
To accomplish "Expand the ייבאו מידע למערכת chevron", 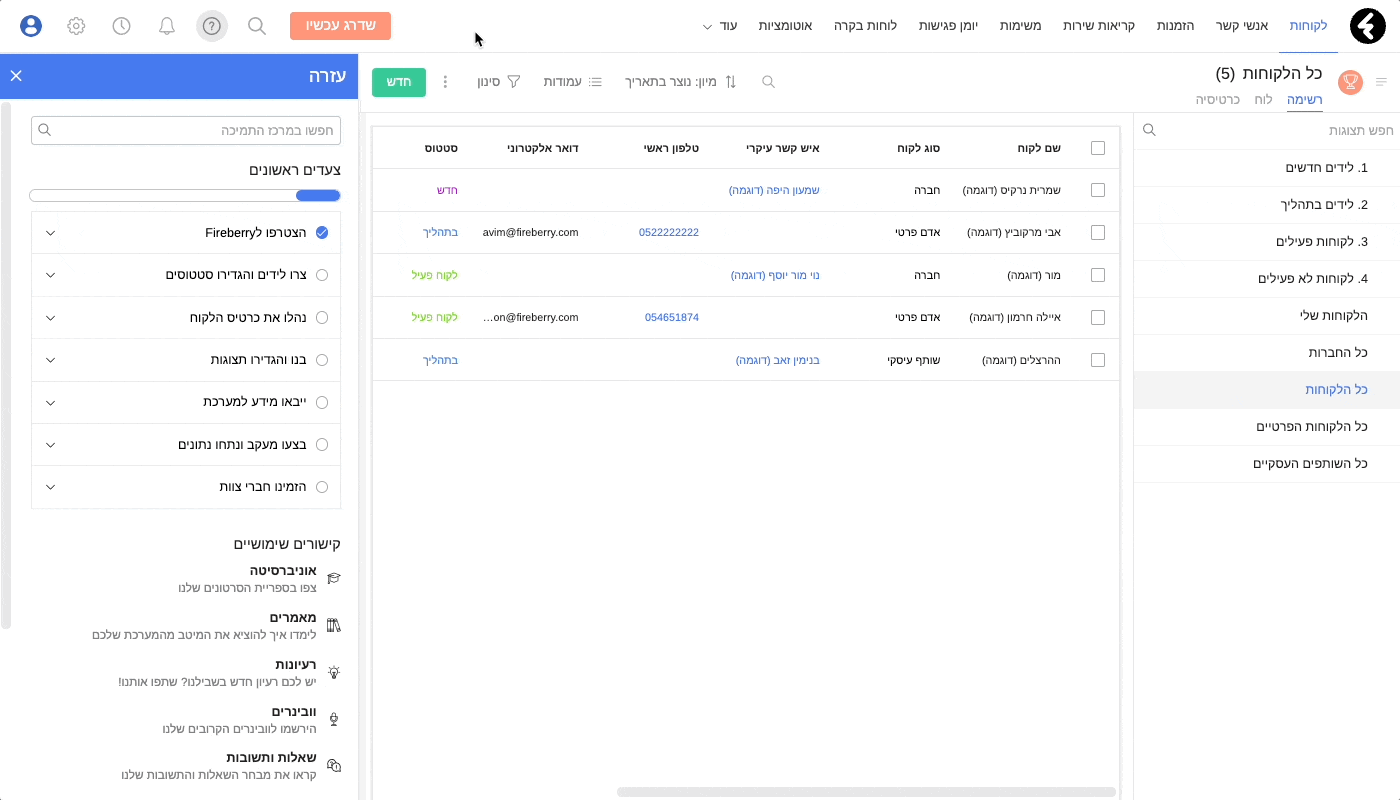I will (51, 402).
